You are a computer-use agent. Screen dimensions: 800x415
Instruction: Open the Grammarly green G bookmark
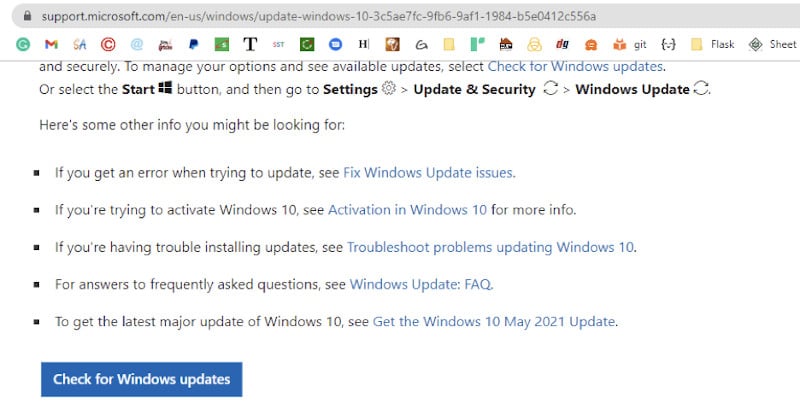[x=23, y=44]
